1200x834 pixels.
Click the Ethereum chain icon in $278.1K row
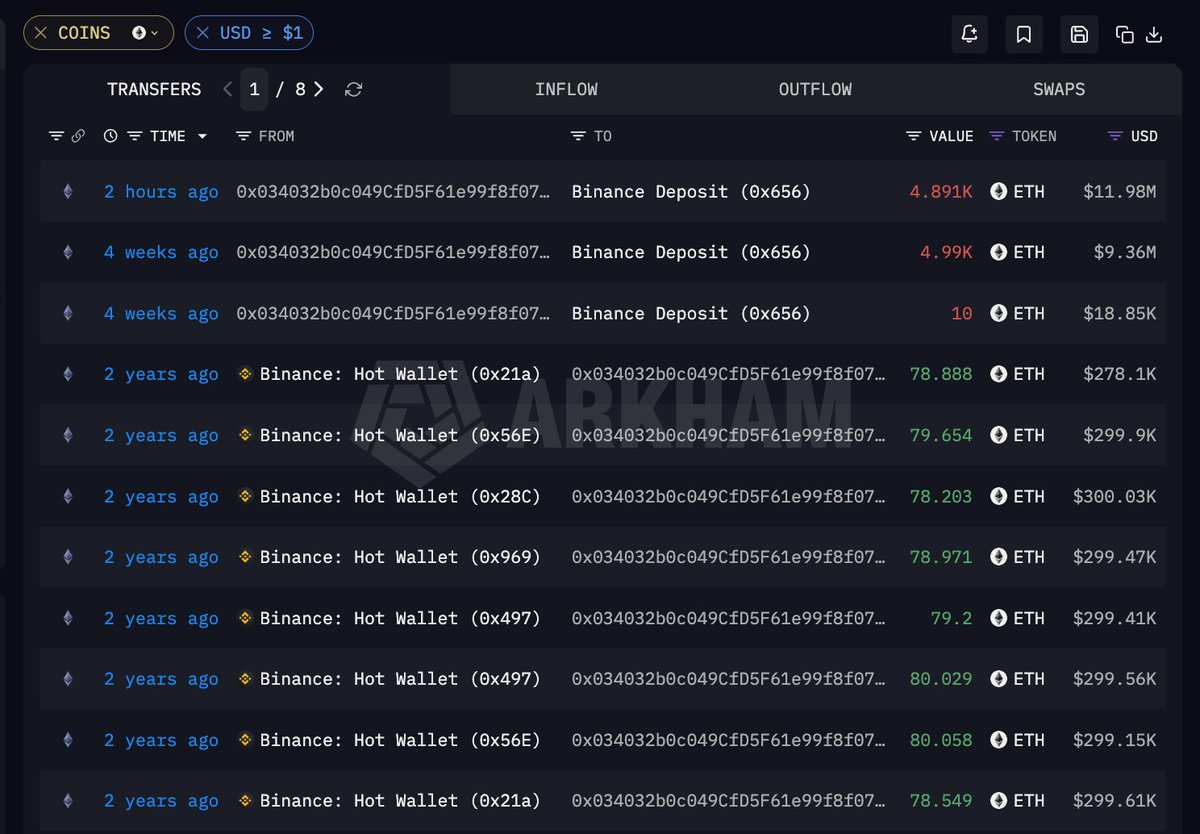[68, 374]
